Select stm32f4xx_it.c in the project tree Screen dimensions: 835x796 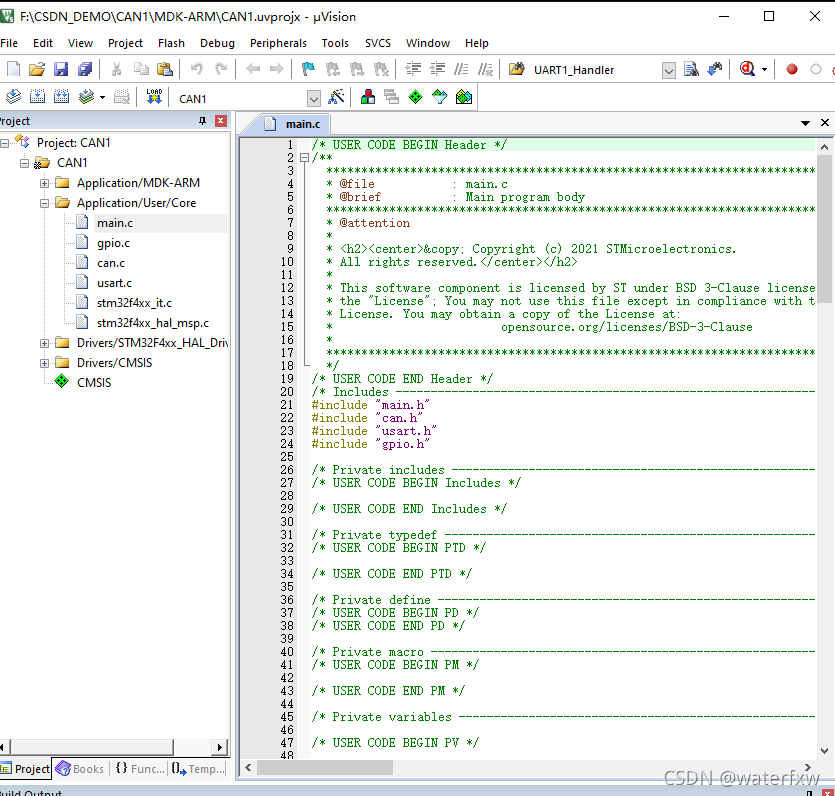[134, 303]
